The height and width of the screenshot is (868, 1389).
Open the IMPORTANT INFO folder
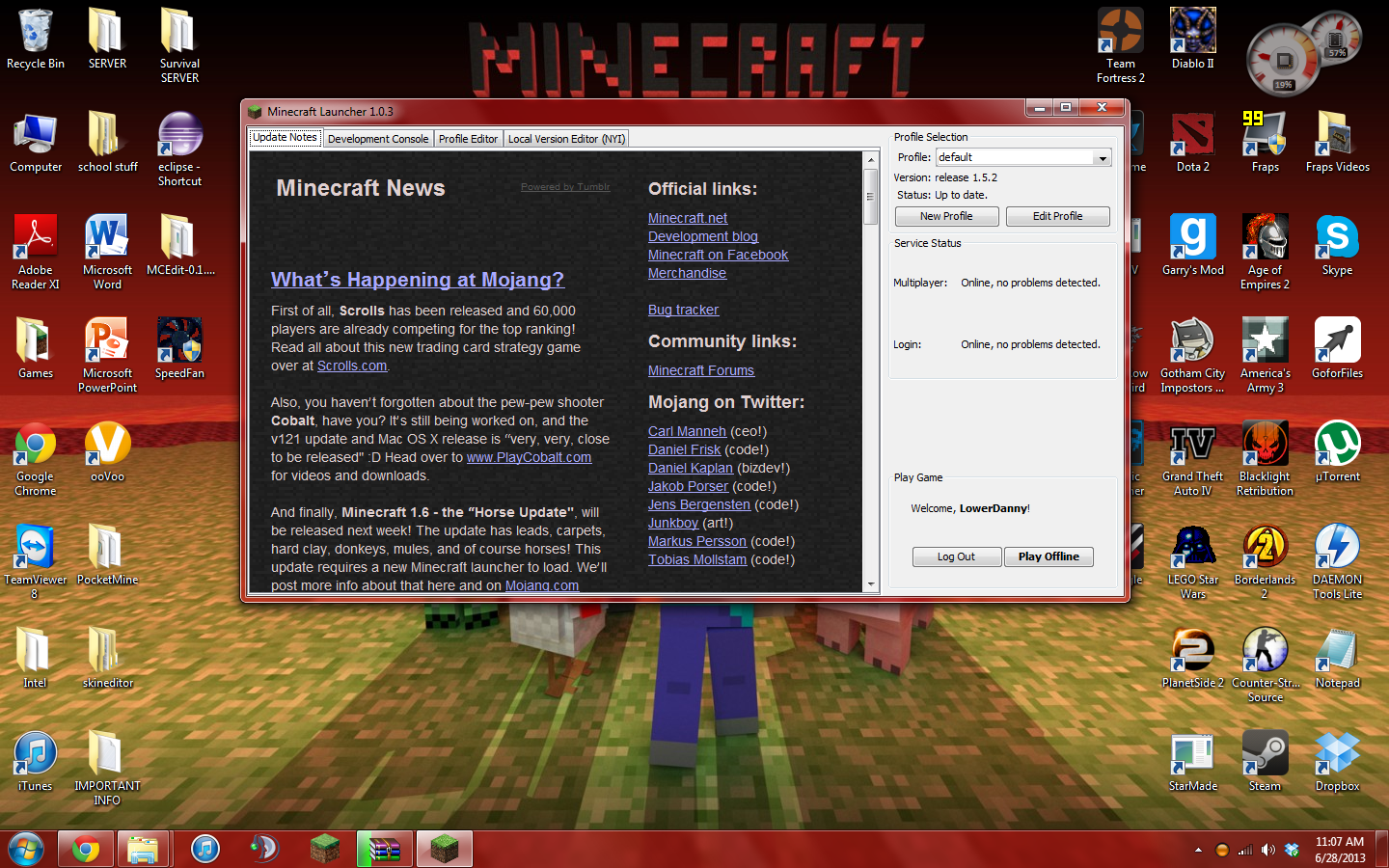[107, 768]
